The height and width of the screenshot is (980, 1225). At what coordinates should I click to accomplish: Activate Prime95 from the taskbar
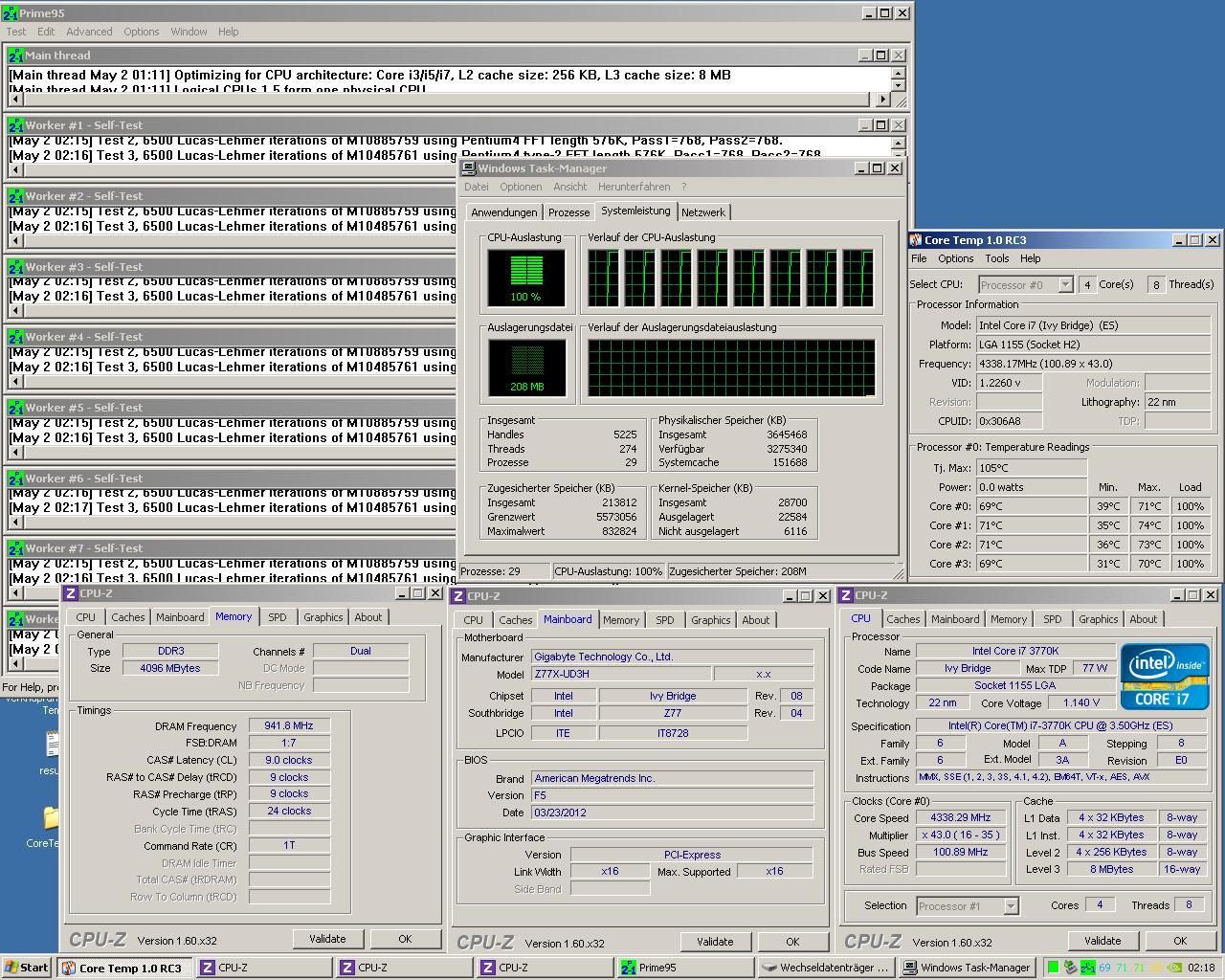point(684,968)
